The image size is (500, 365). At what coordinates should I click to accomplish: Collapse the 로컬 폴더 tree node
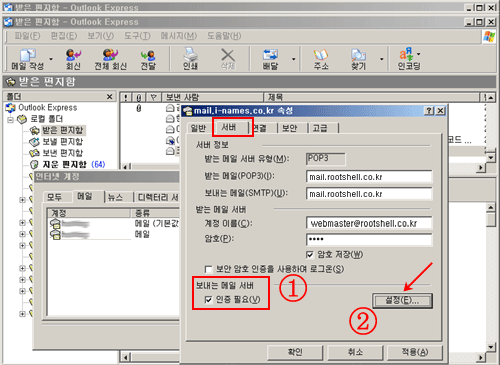[11, 119]
